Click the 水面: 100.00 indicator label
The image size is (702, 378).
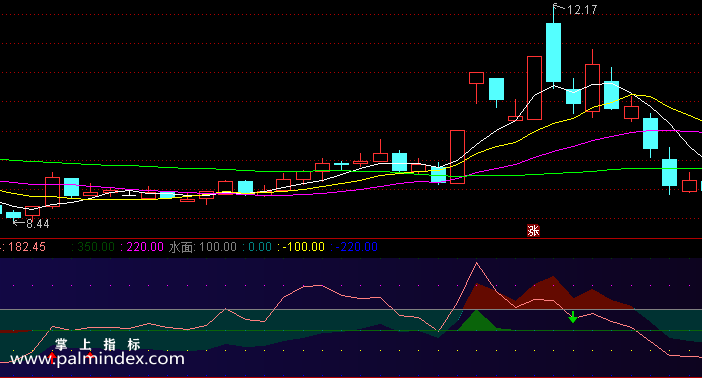[x=202, y=247]
